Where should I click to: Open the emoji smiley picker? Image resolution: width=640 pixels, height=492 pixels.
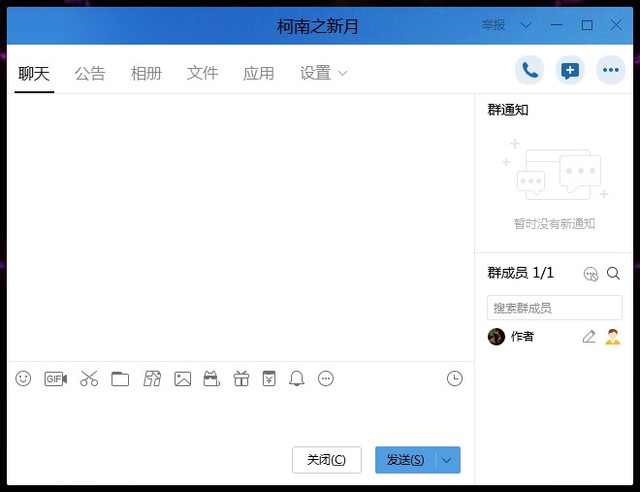pyautogui.click(x=24, y=379)
